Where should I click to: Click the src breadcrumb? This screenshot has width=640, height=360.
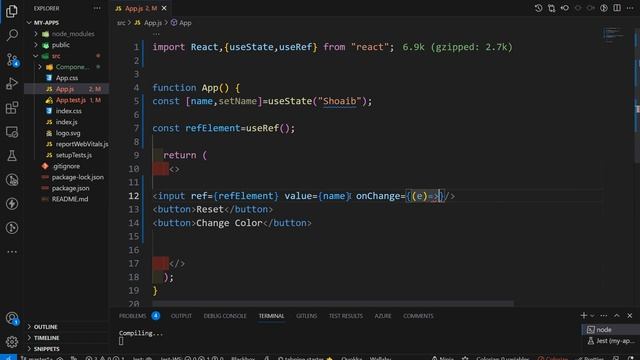121,23
